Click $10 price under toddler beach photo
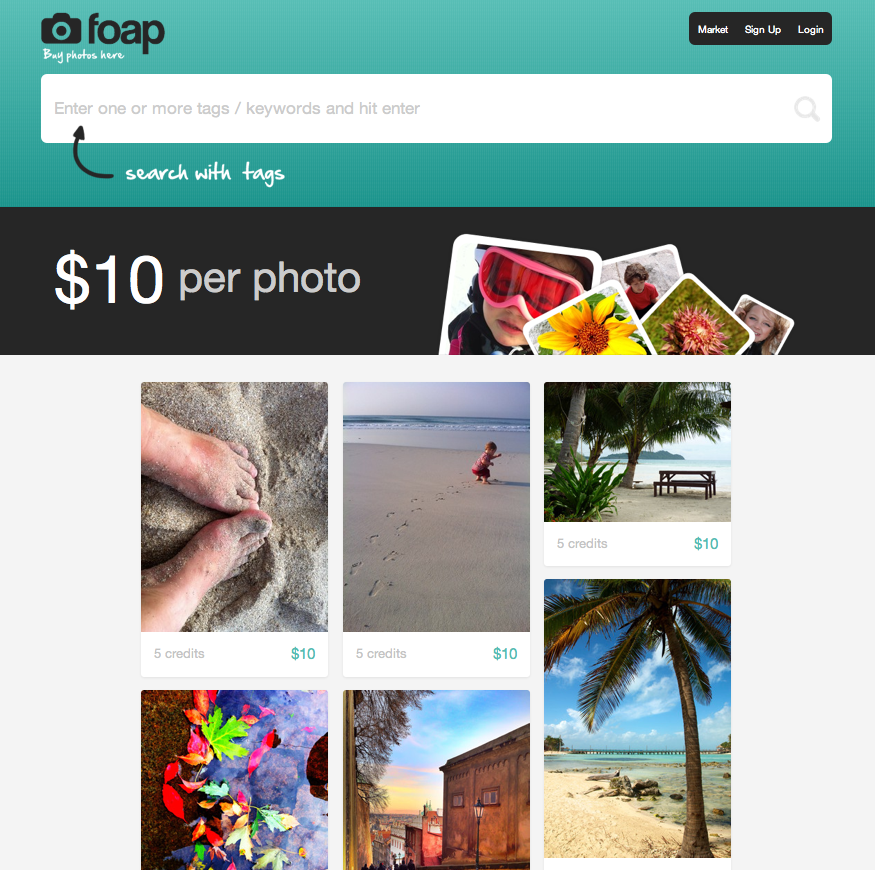875x870 pixels. coord(505,653)
